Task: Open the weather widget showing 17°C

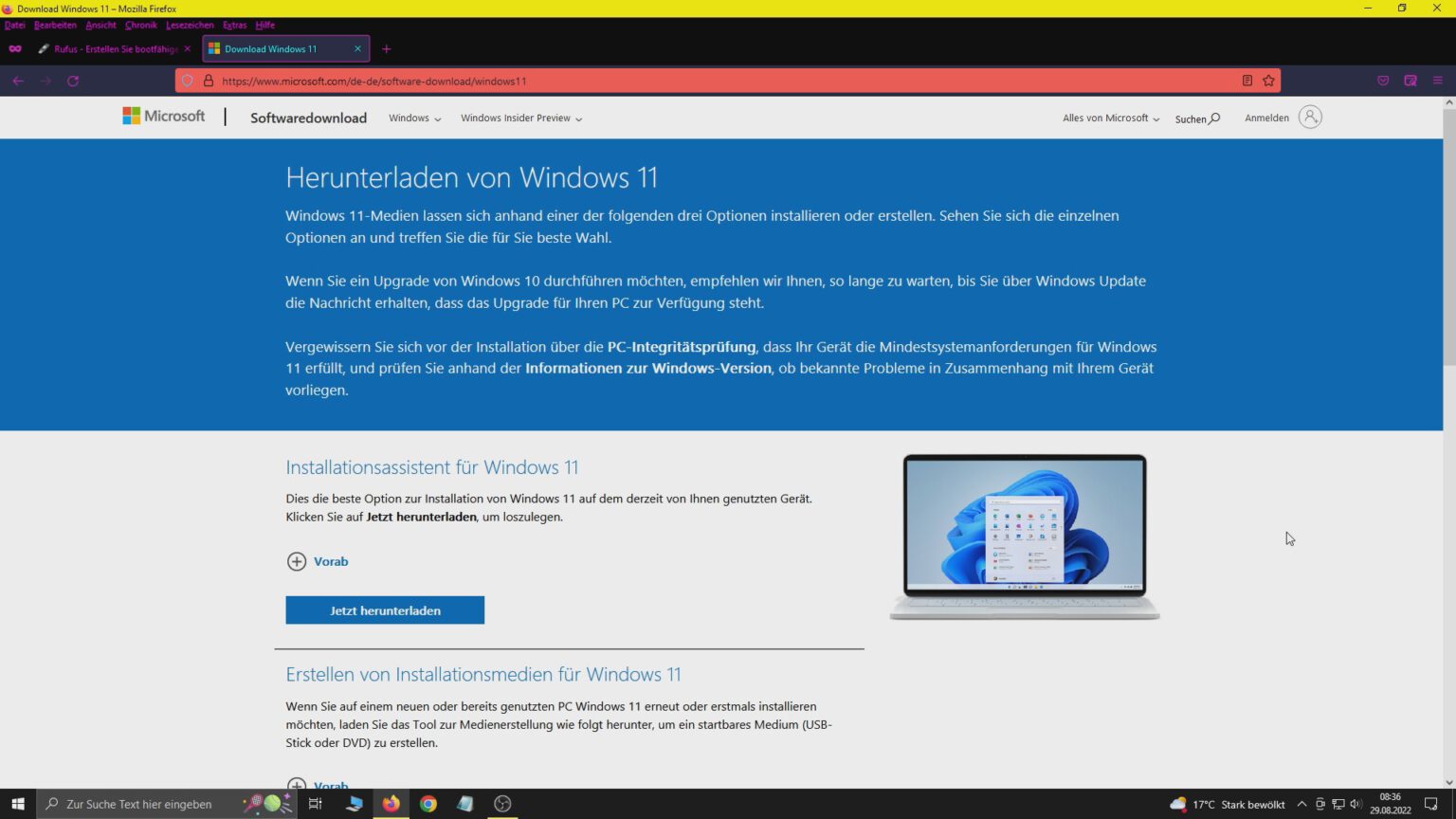Action: [1228, 804]
